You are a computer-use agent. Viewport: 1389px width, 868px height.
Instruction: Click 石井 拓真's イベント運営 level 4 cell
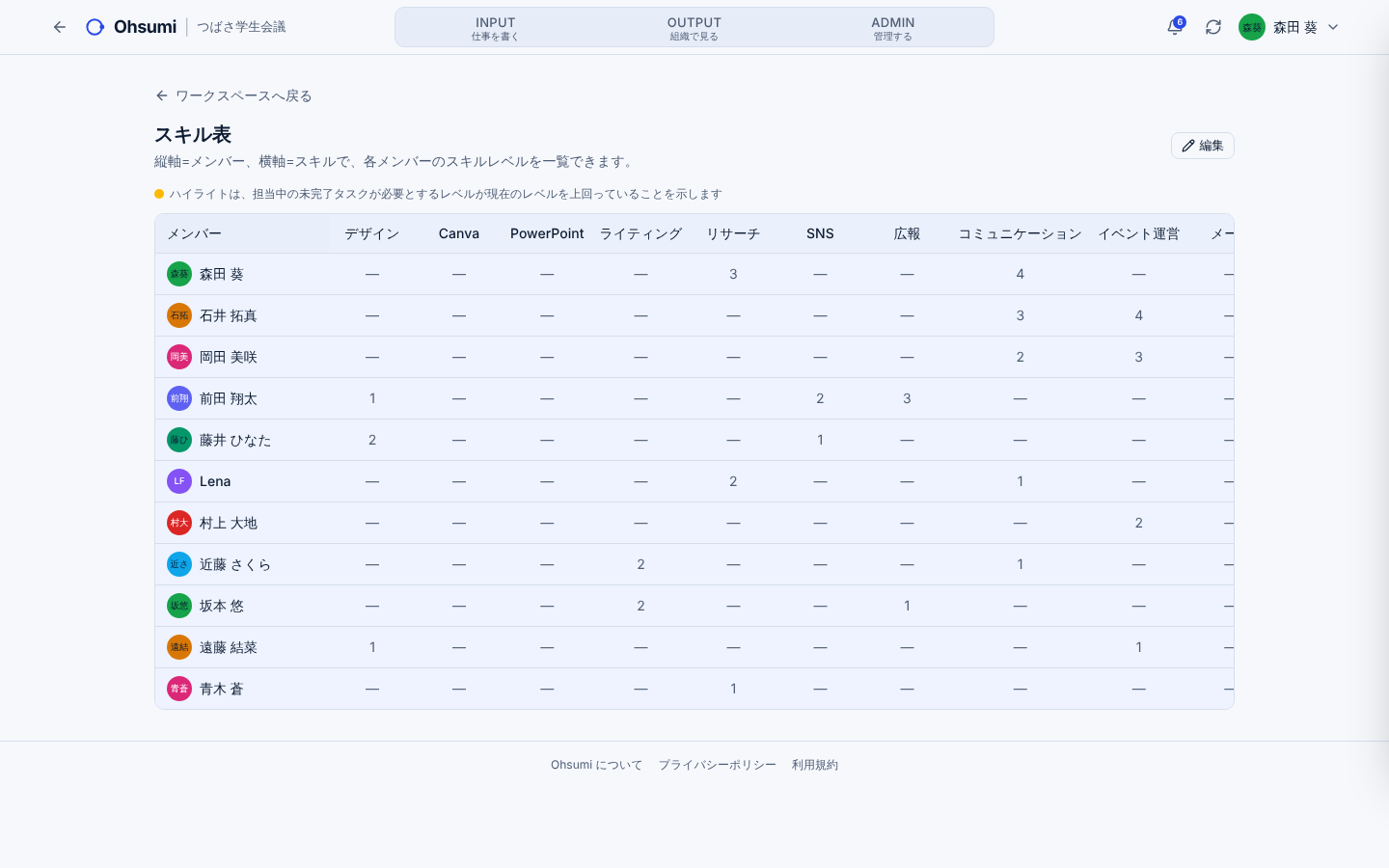(1138, 315)
